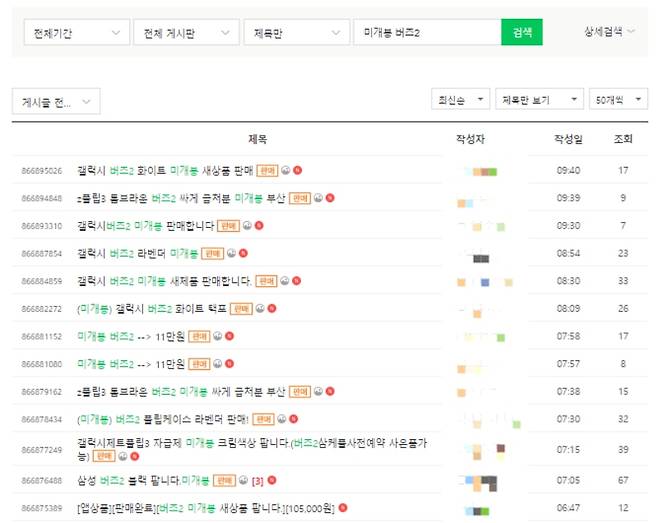Click the smiley icon on post 866884859
The height and width of the screenshot is (523, 658).
[x=285, y=281]
